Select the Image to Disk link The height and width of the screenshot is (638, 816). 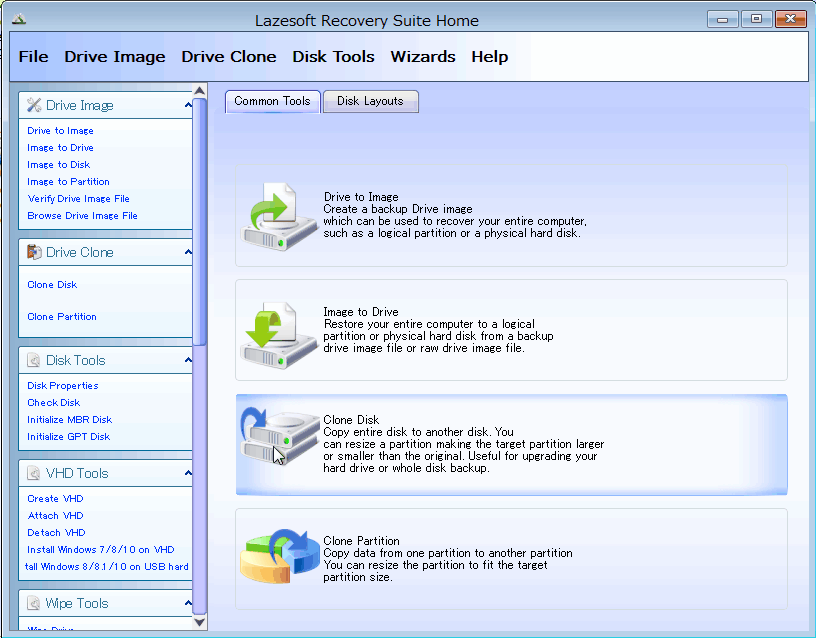[59, 164]
